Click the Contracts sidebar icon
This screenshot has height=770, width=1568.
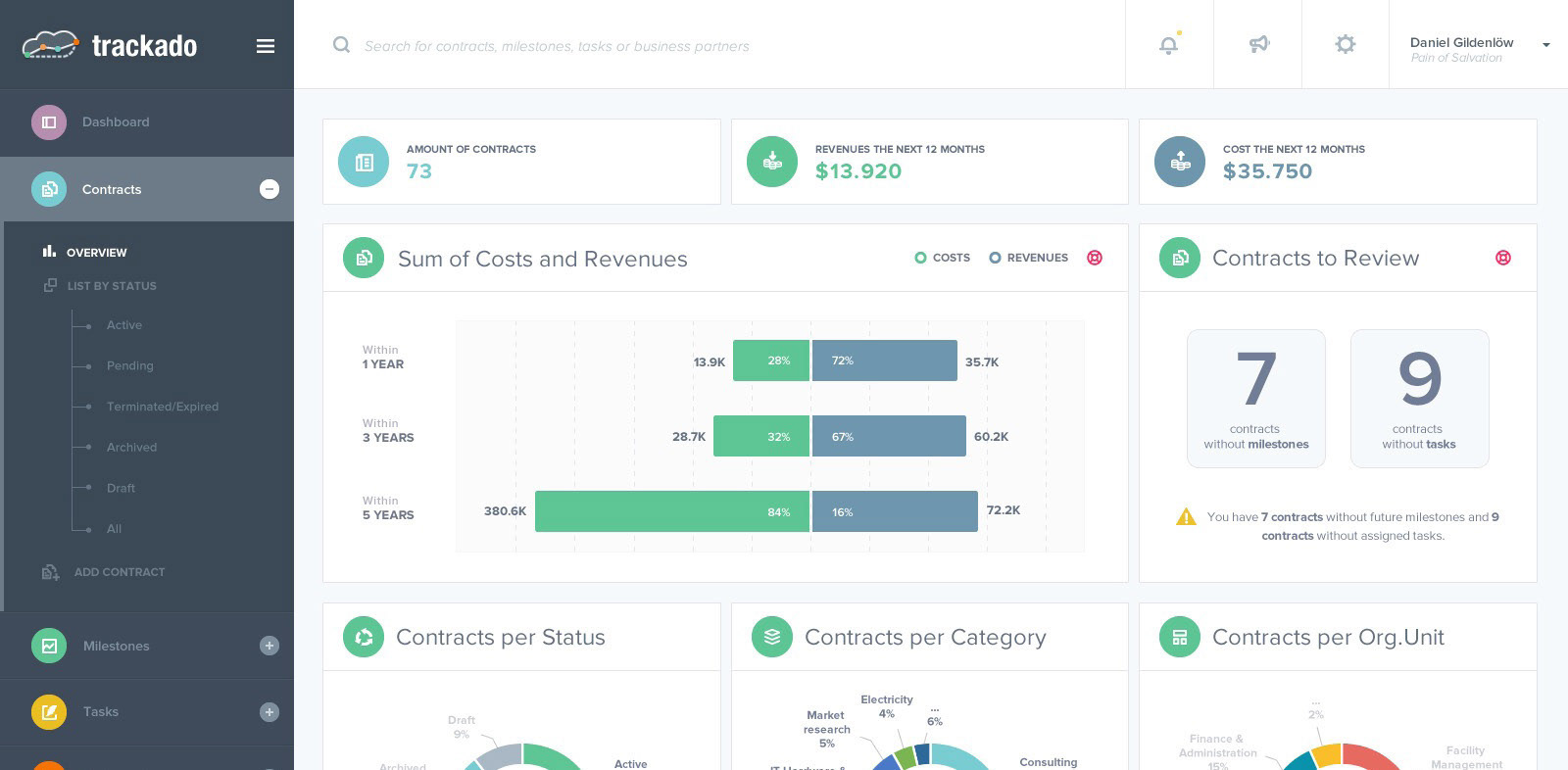49,189
